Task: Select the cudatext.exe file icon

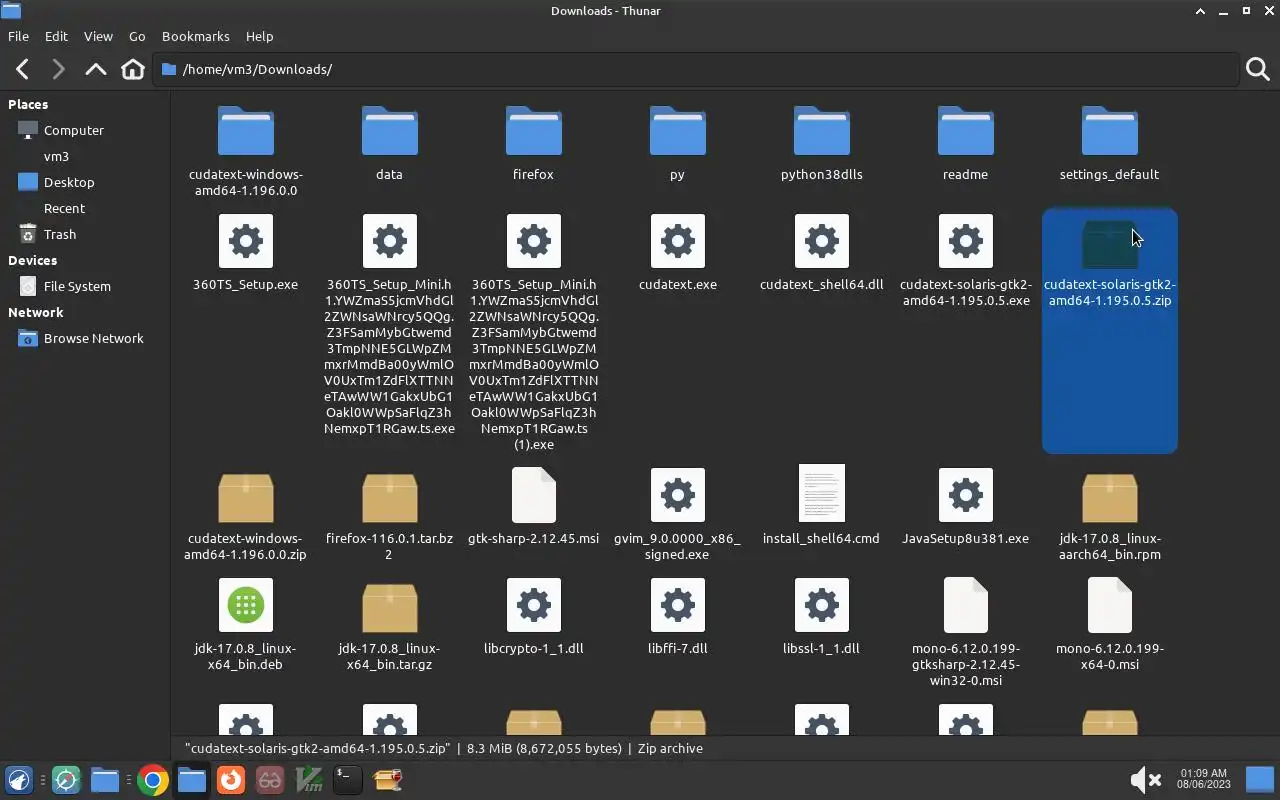Action: click(677, 241)
